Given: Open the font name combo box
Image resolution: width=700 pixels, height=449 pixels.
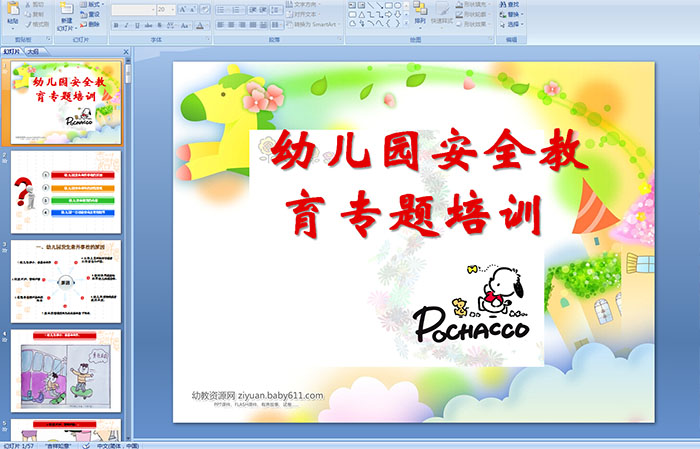Looking at the screenshot, I should 133,10.
